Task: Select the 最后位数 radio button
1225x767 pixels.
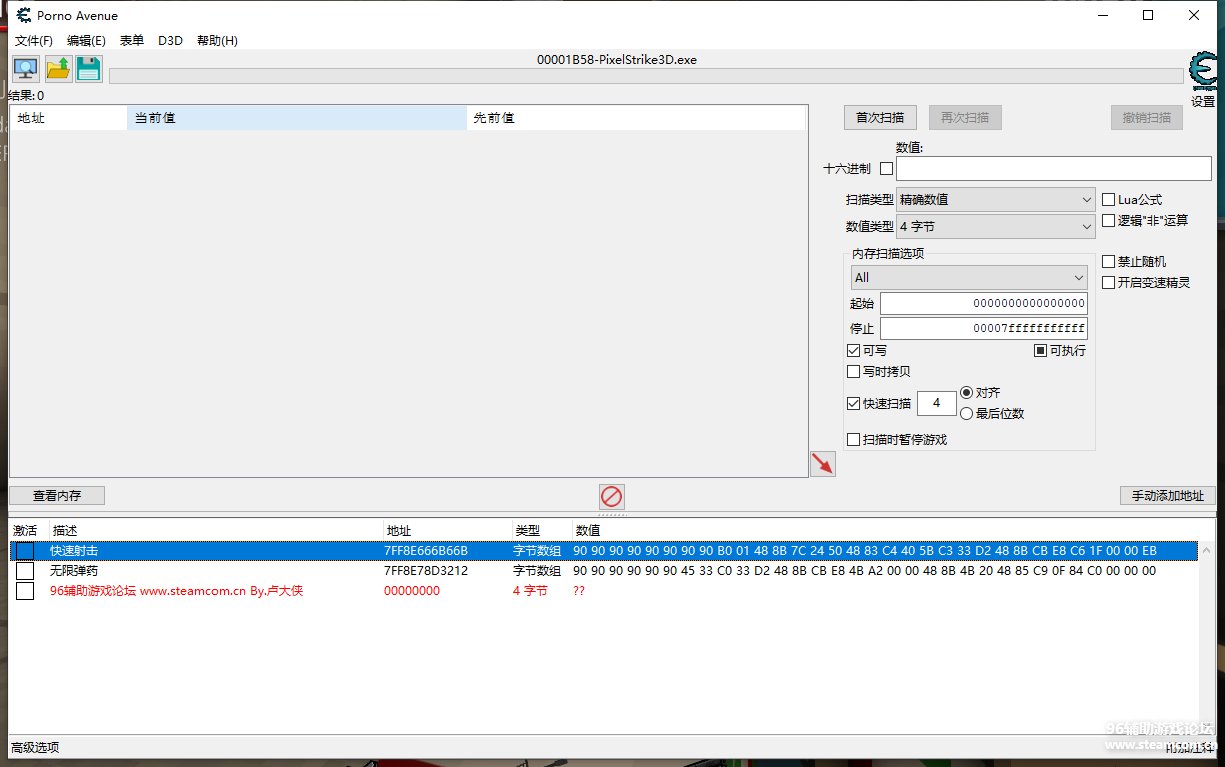Action: coord(967,413)
